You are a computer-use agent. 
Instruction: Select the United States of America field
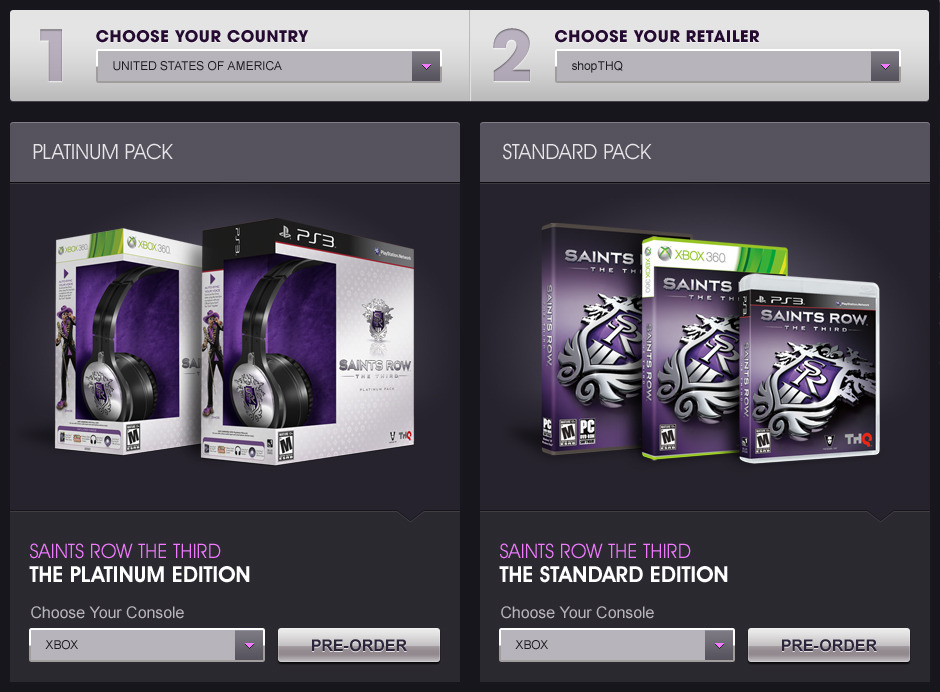269,67
